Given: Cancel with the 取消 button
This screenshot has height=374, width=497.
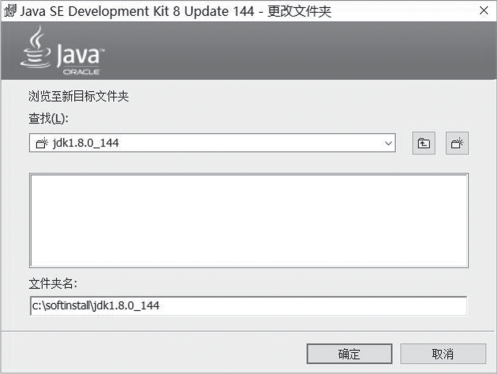Looking at the screenshot, I should [x=443, y=354].
